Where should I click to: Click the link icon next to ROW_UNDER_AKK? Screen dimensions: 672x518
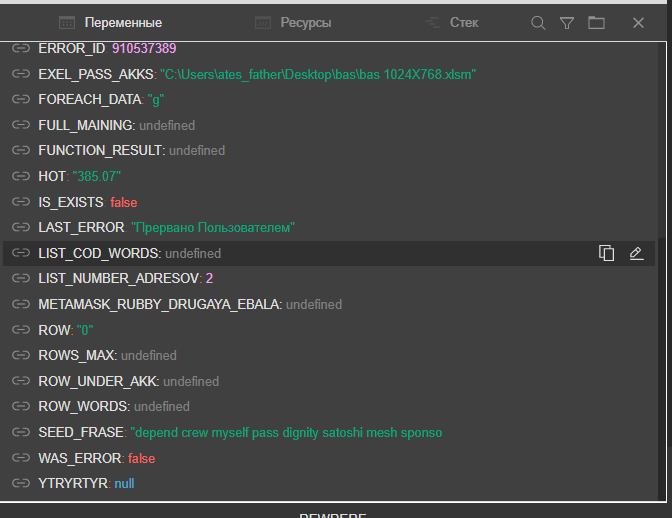tap(21, 380)
